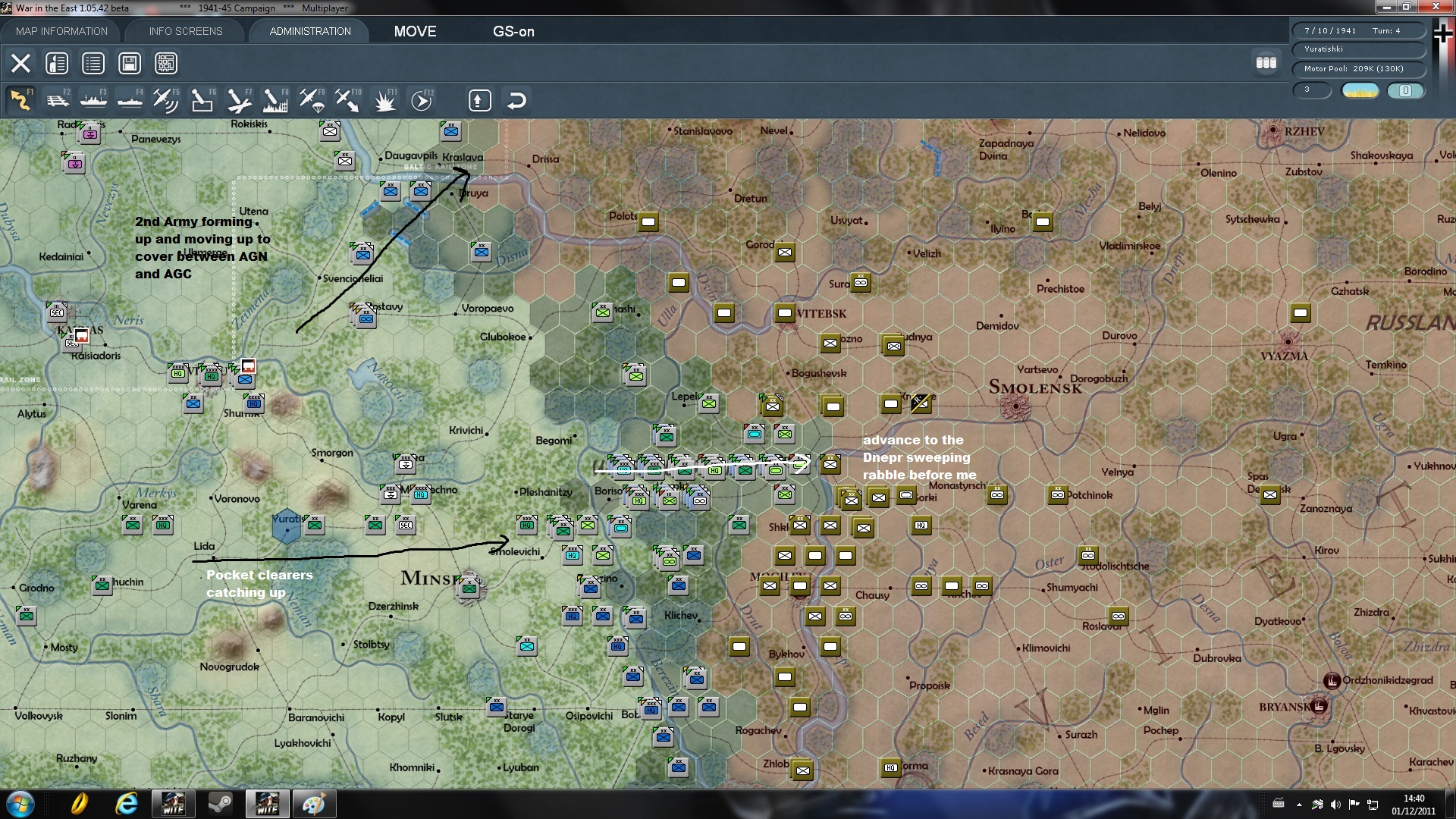Open the lined list icon
Screen dimensions: 1456x819
pos(93,63)
